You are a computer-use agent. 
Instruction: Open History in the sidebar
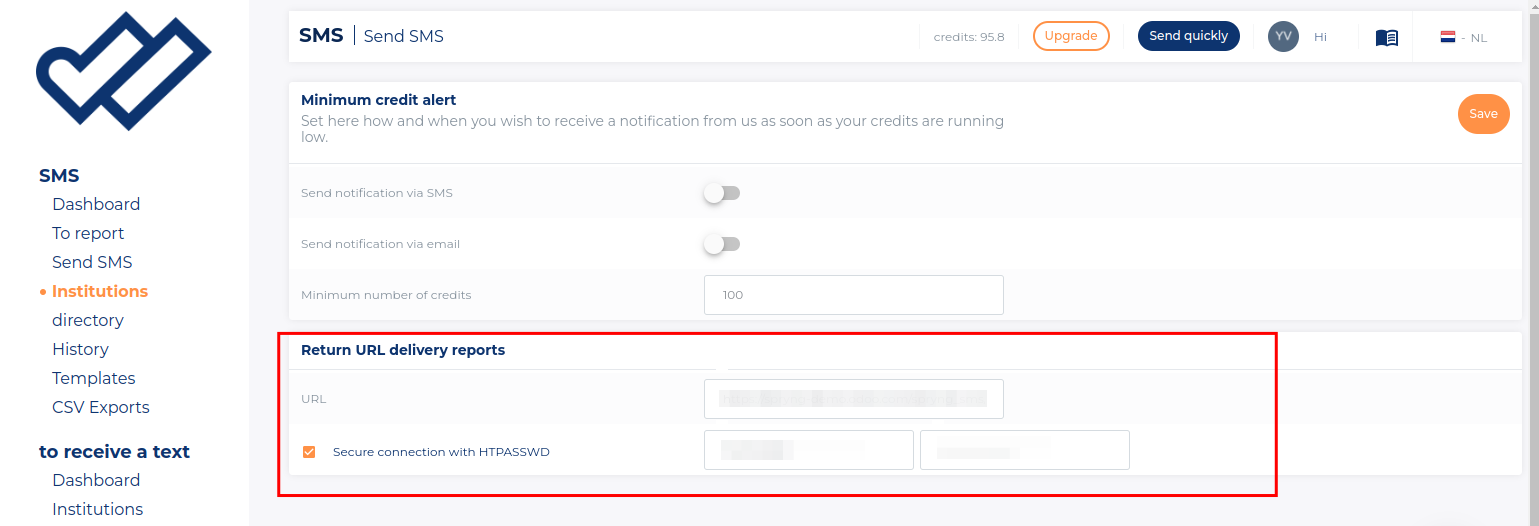[80, 349]
